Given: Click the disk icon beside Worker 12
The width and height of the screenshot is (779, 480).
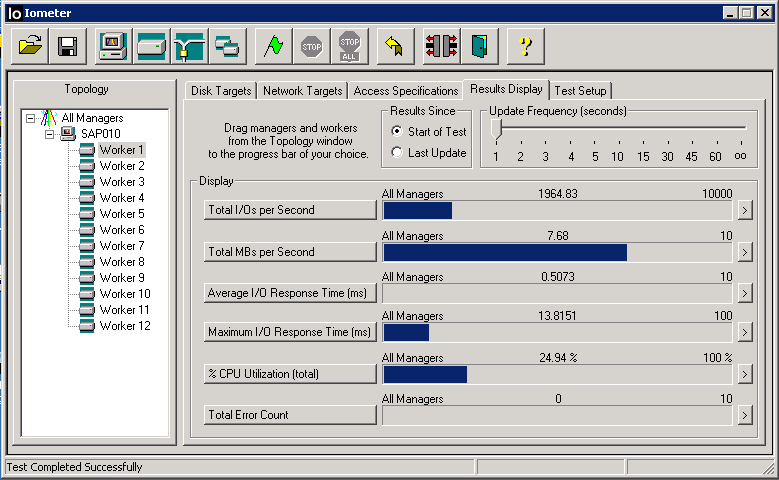Looking at the screenshot, I should (x=87, y=326).
